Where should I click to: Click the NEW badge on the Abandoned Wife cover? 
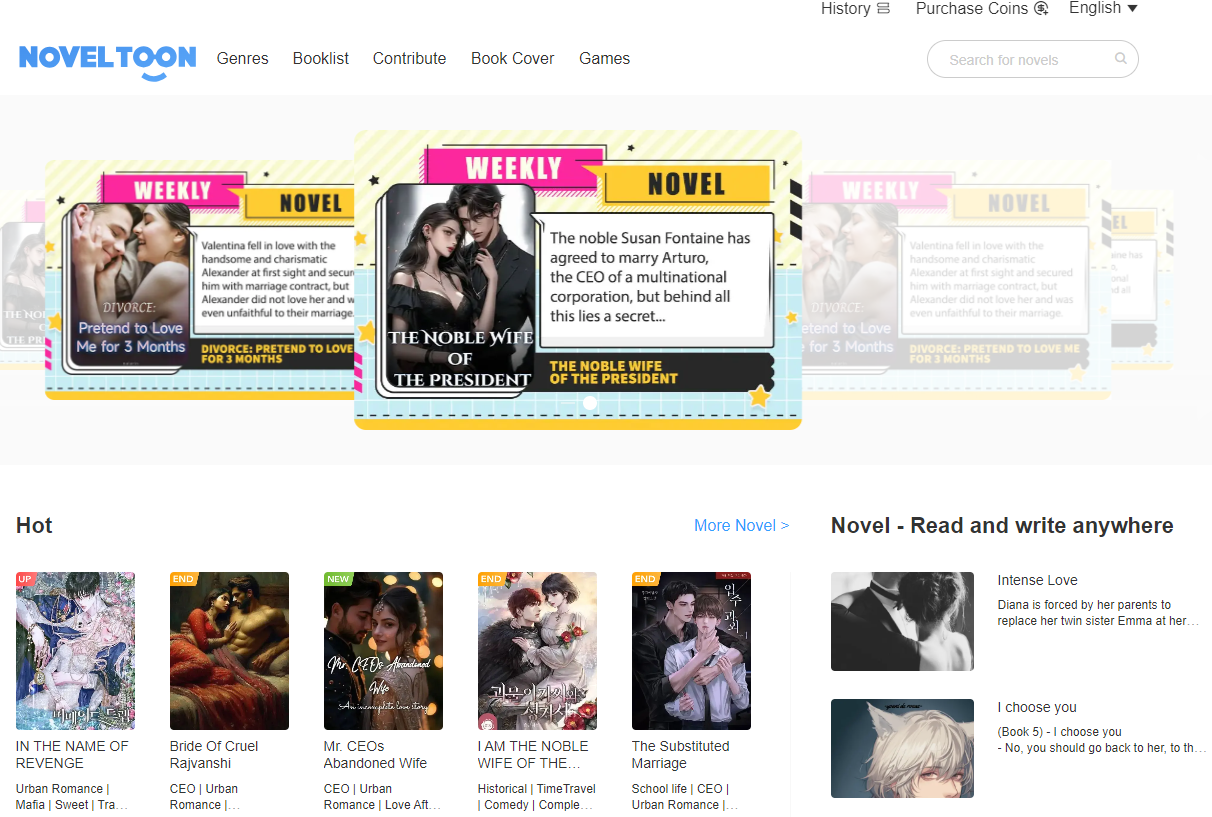[338, 578]
